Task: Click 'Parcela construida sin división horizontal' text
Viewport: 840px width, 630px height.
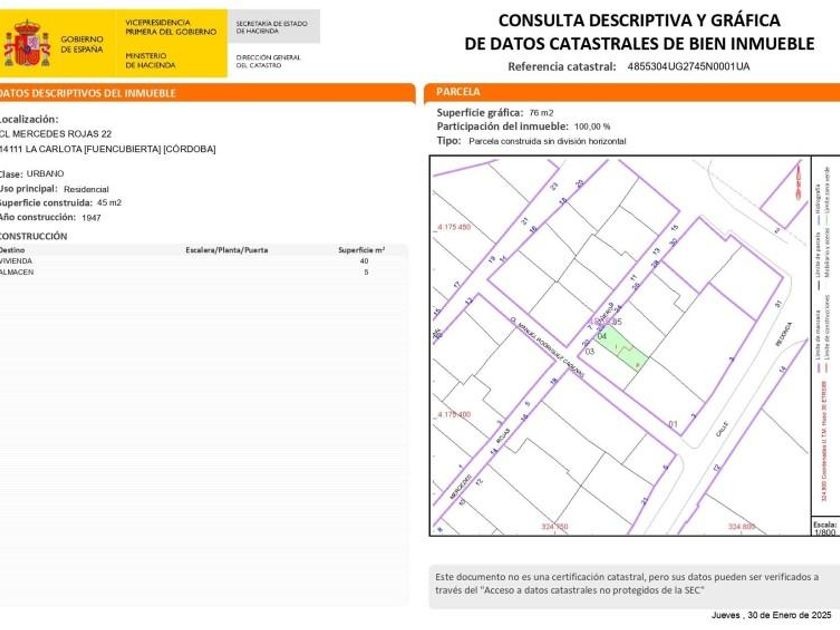Action: [547, 141]
